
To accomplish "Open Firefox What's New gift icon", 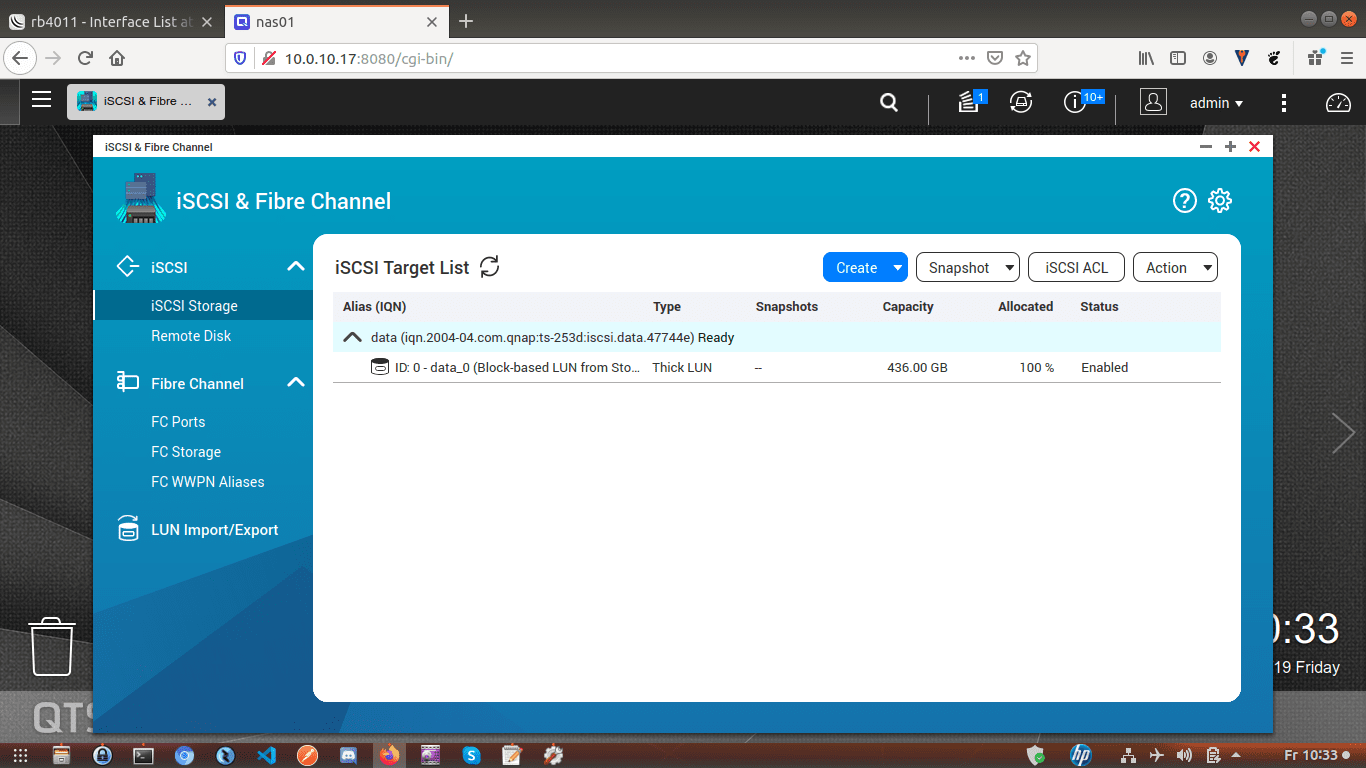I will (x=1315, y=58).
